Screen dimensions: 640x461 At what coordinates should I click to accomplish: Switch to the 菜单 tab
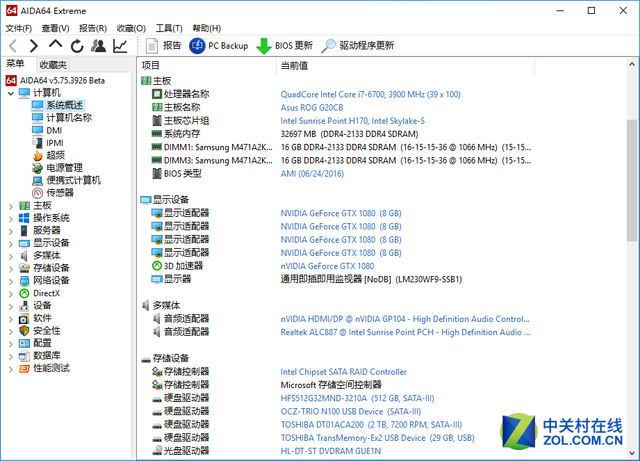16,64
